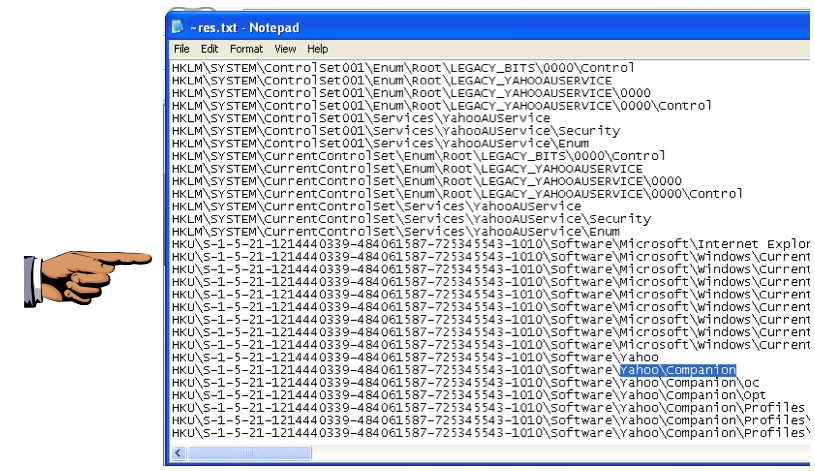Click the ControlSet001 YahooAUService\Security line
Screen dimensions: 815x471
tap(396, 131)
